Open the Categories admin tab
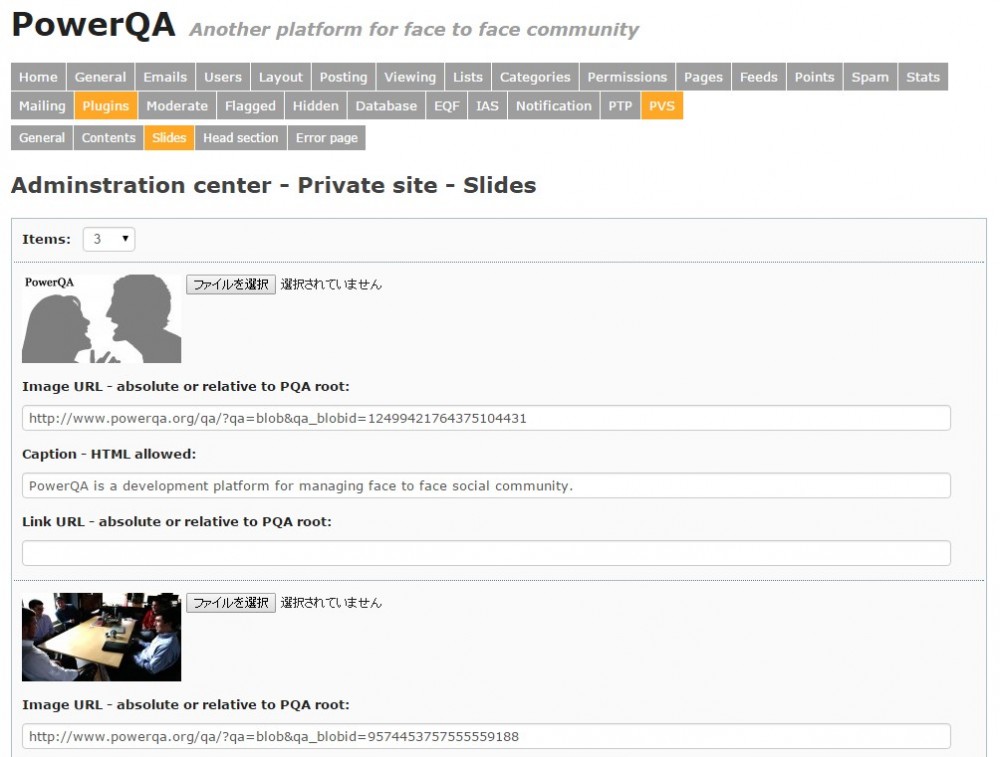Viewport: 1000px width, 757px height. click(535, 77)
